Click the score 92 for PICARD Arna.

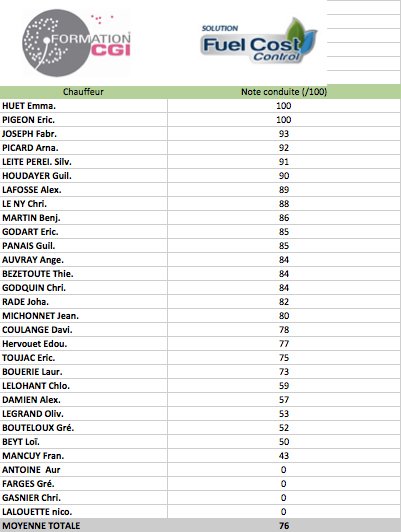pyautogui.click(x=284, y=148)
